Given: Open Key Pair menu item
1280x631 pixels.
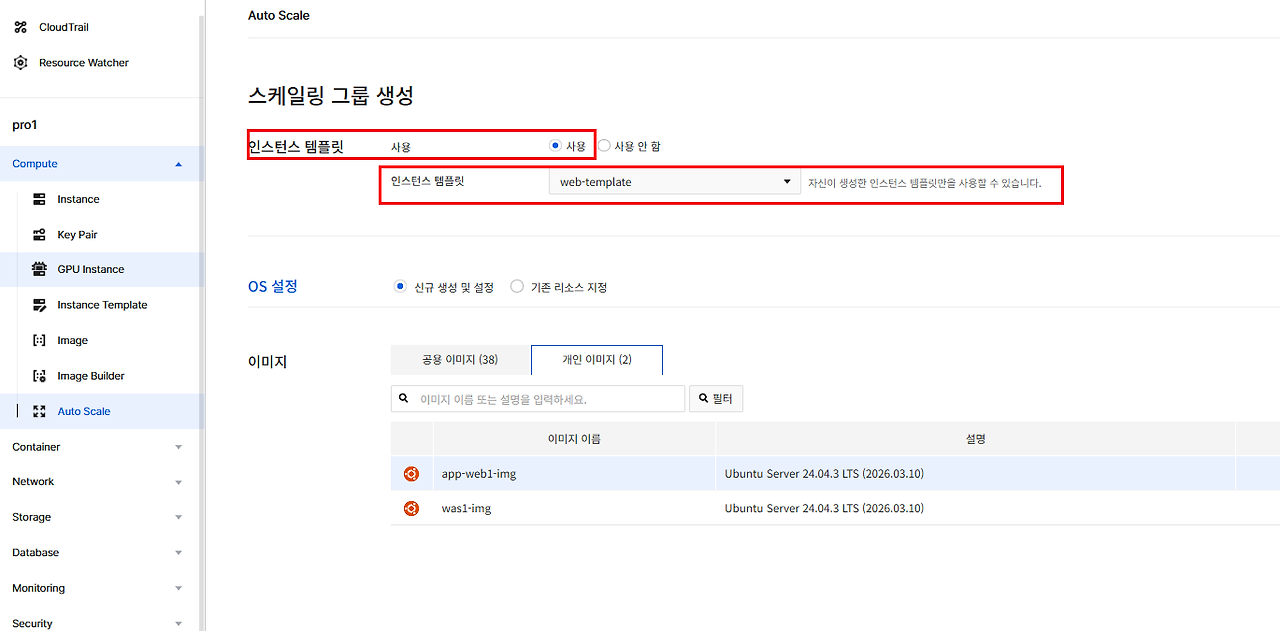Looking at the screenshot, I should tap(77, 235).
